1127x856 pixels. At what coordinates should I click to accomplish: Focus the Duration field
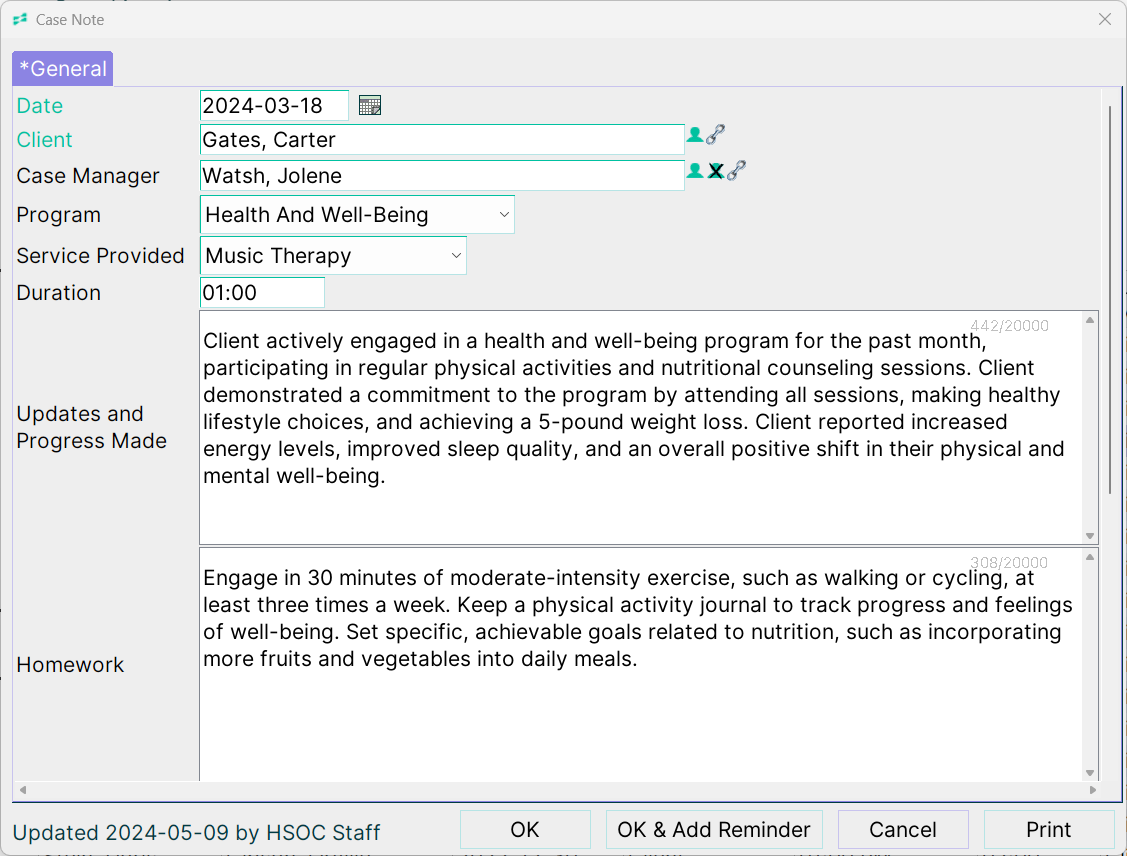(262, 293)
